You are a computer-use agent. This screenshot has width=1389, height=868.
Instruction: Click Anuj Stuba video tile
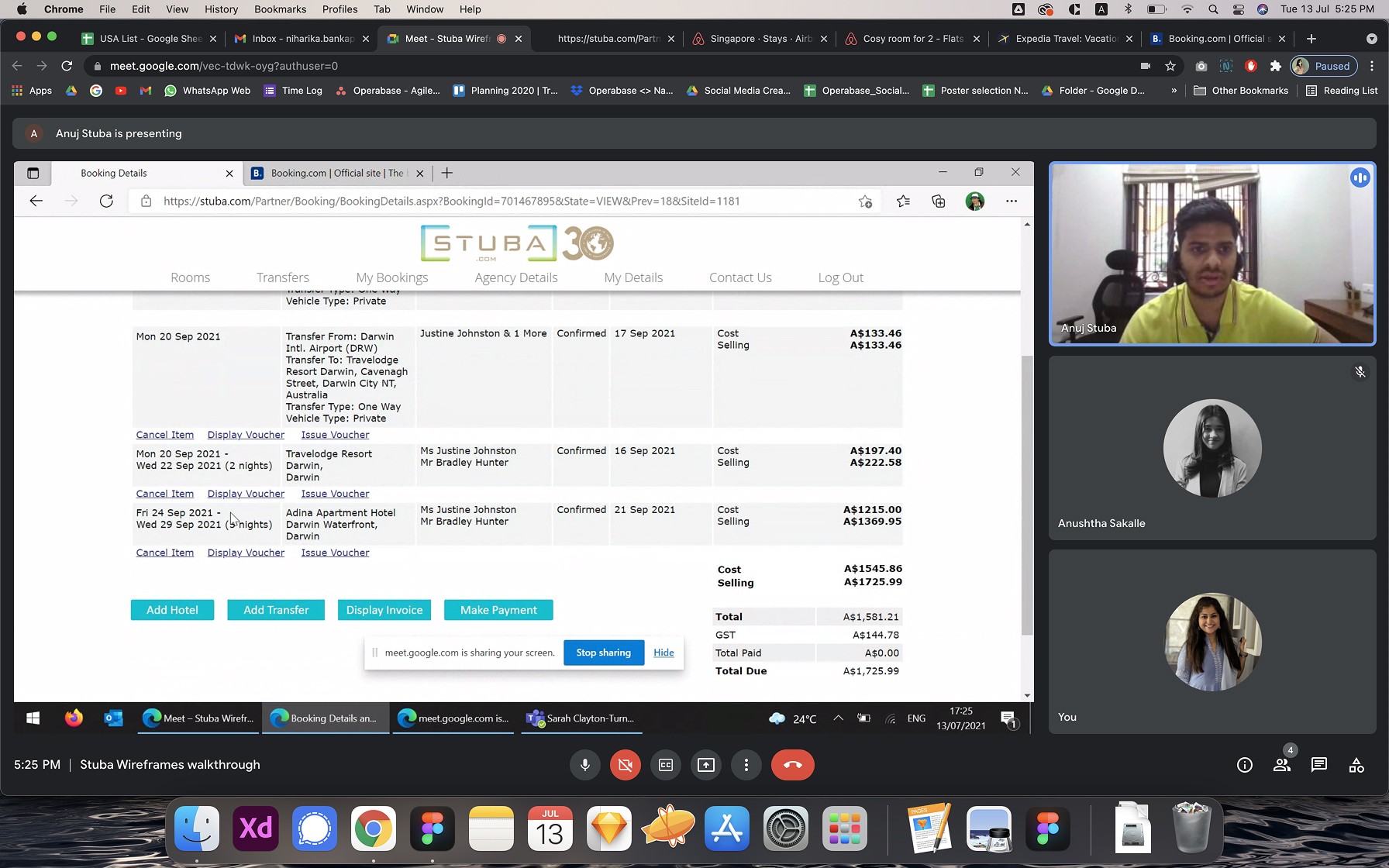(1212, 253)
